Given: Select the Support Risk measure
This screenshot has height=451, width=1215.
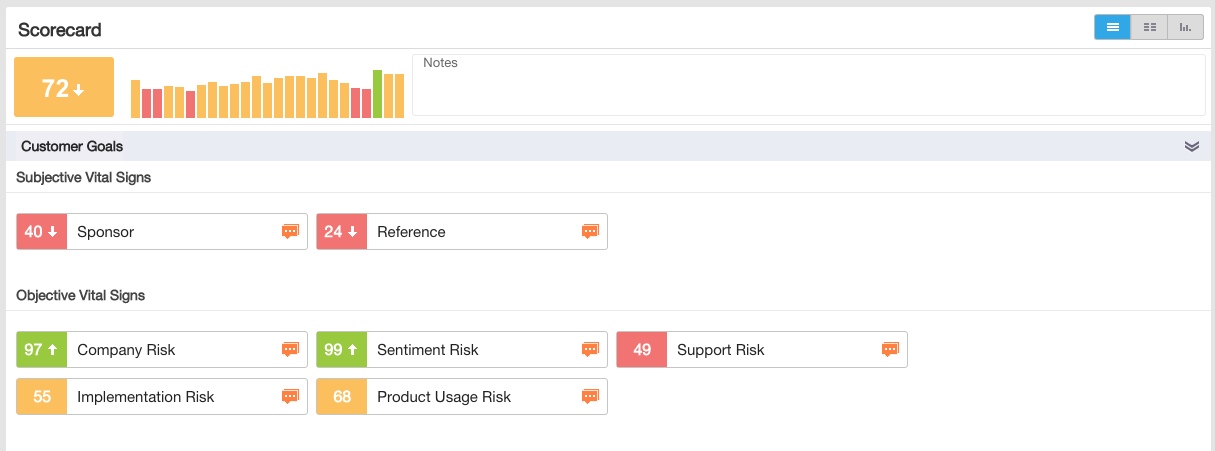Looking at the screenshot, I should (720, 350).
